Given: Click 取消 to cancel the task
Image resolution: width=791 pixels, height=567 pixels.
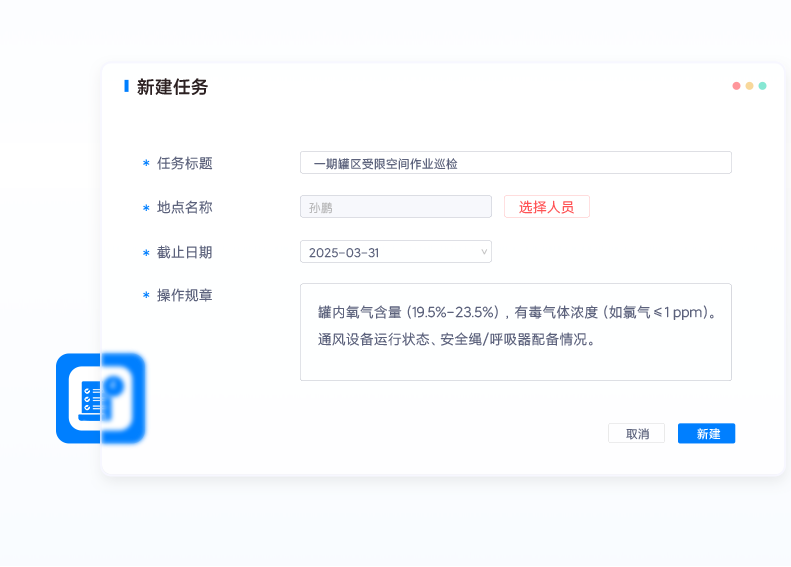Looking at the screenshot, I should pos(636,434).
